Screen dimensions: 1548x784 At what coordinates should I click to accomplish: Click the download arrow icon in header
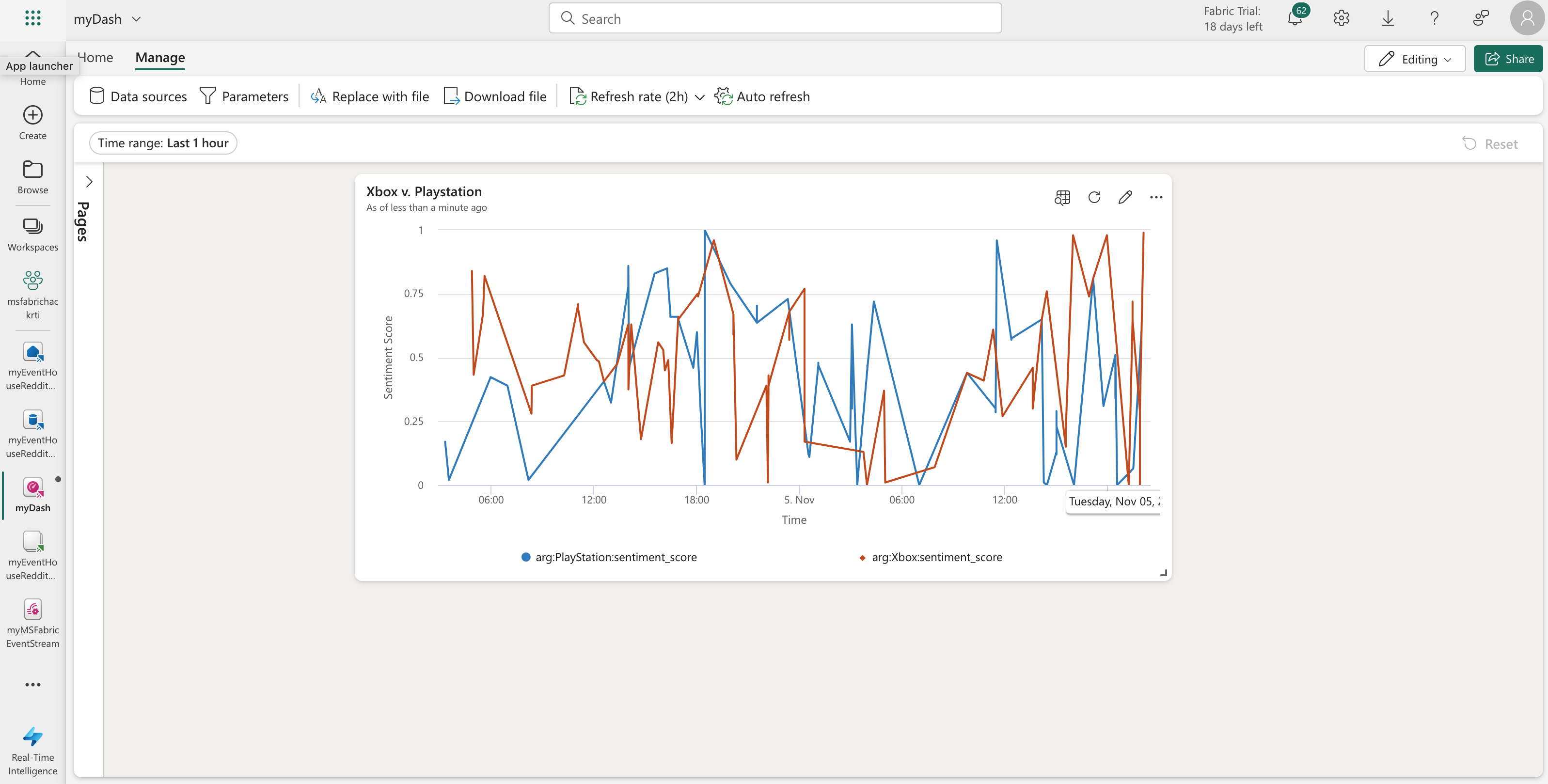click(x=1388, y=18)
